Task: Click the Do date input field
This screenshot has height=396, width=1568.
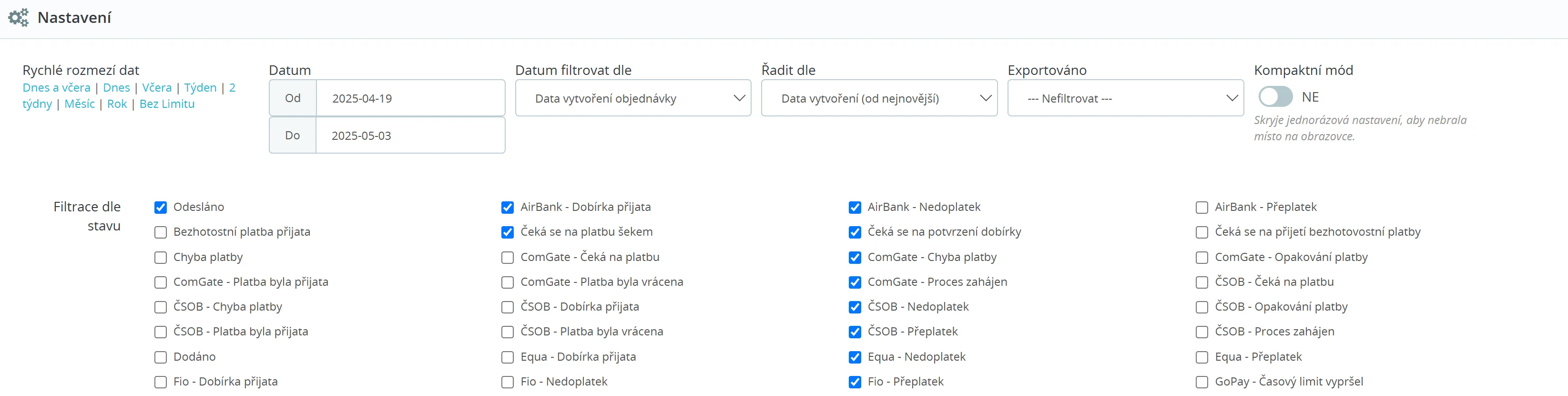Action: tap(410, 135)
